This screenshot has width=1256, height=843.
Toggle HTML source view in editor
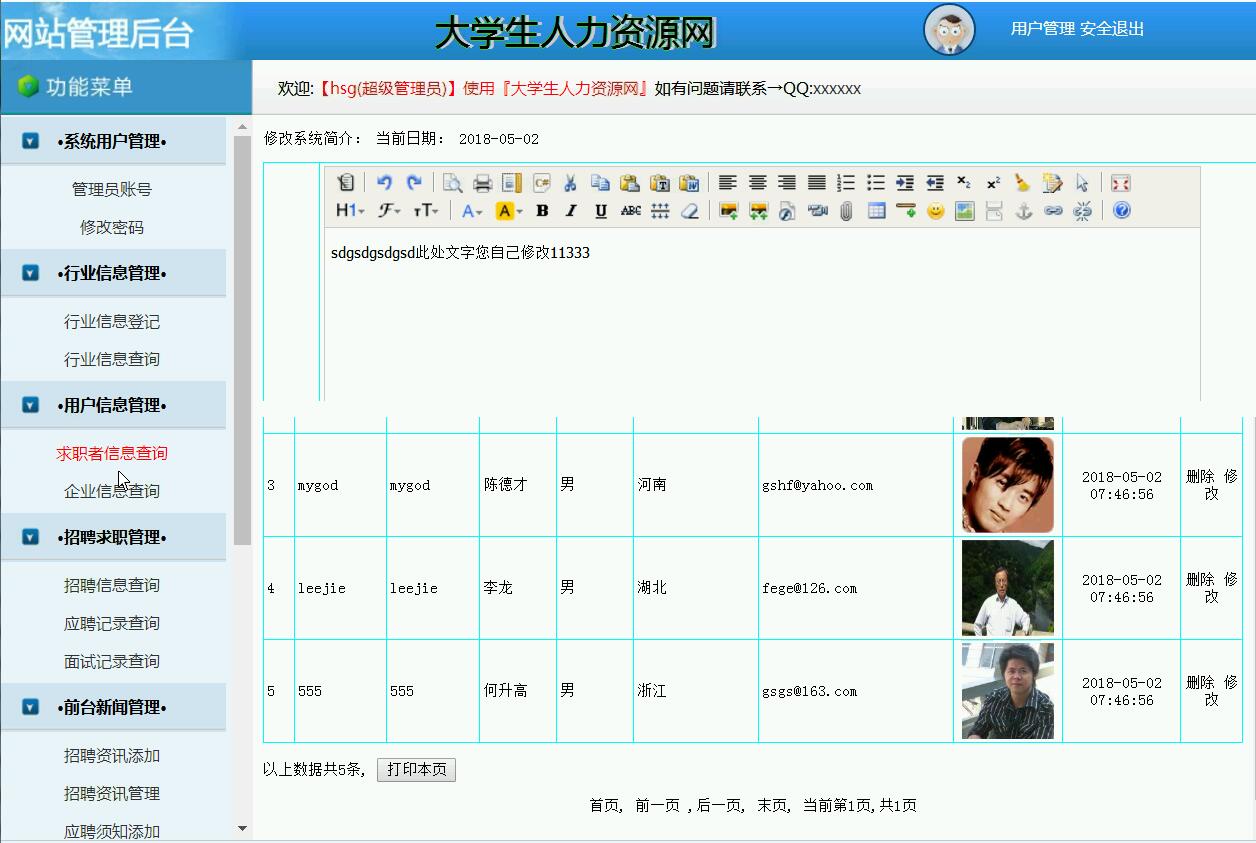(x=346, y=182)
